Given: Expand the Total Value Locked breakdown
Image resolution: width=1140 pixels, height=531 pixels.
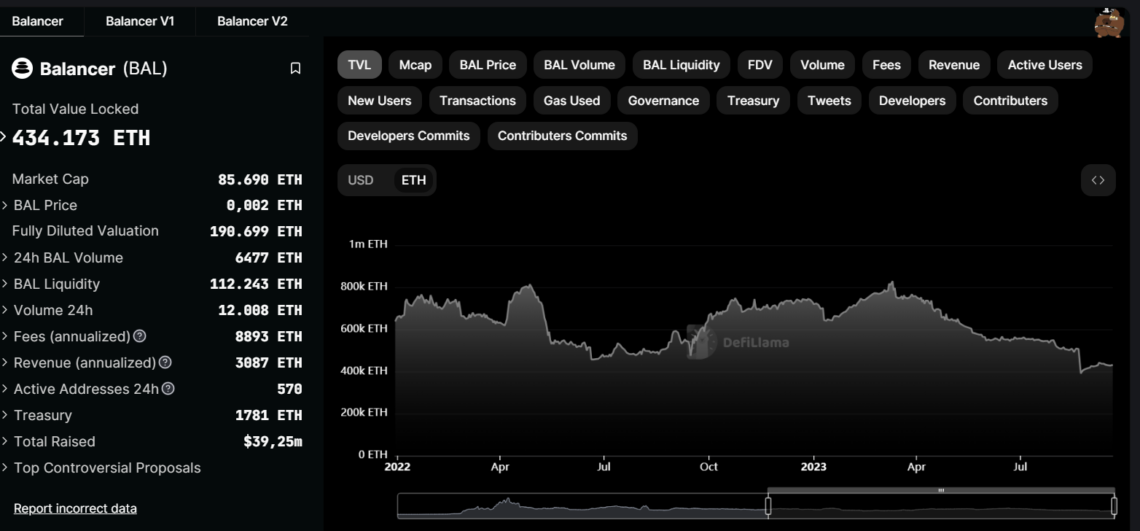Looking at the screenshot, I should 4,137.
